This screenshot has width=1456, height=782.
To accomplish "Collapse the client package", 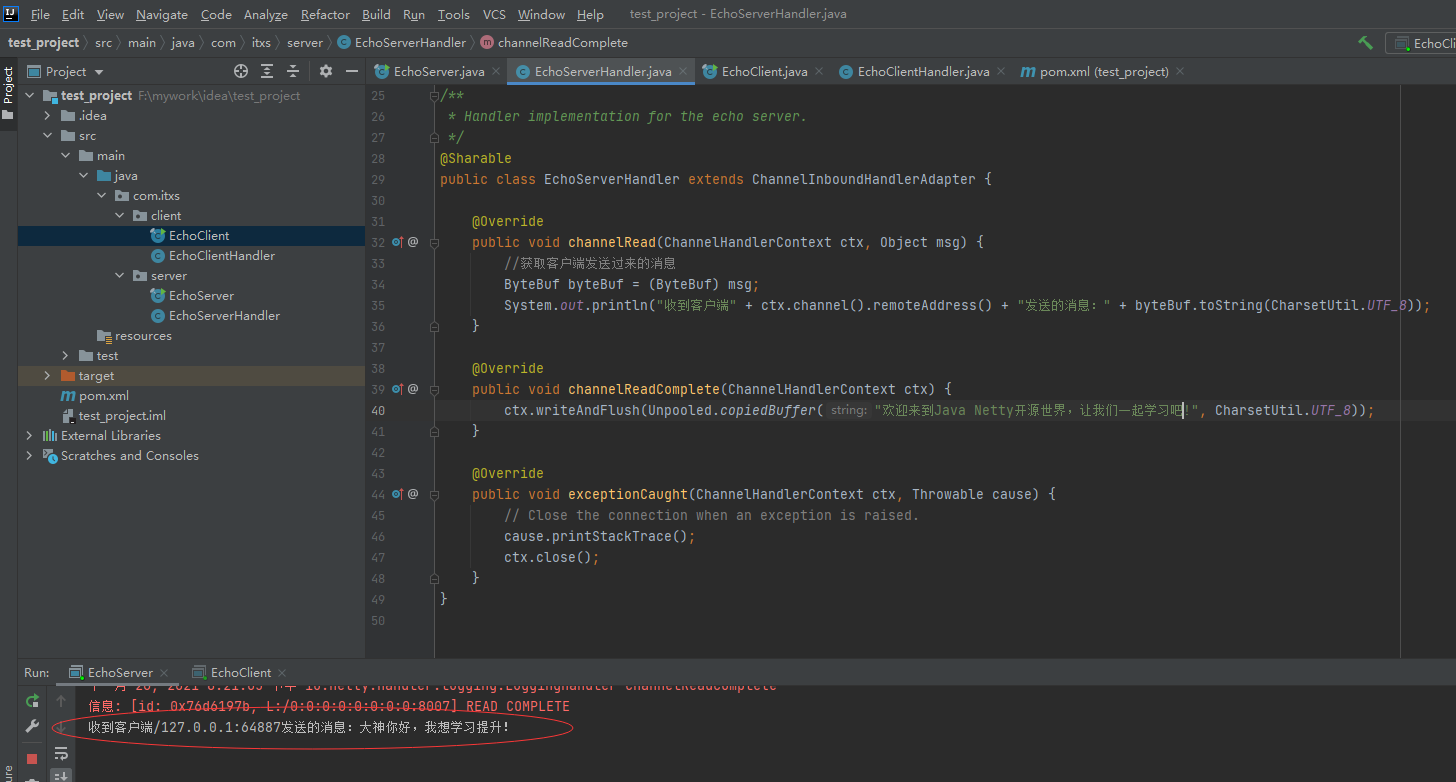I will [x=119, y=216].
